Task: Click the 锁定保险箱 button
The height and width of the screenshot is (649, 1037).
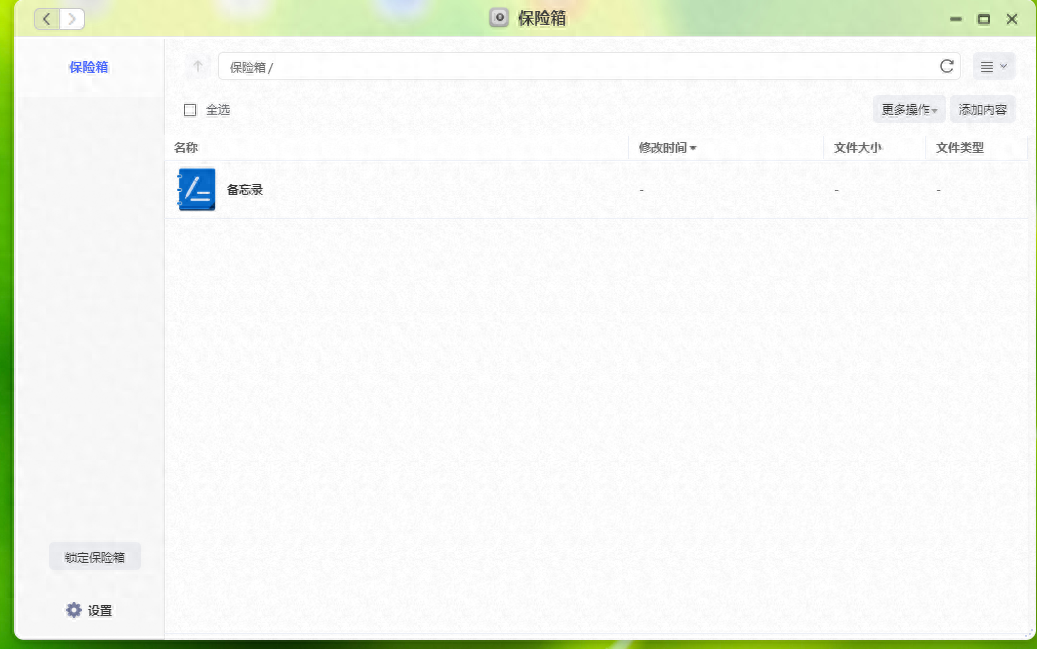Action: coord(94,556)
